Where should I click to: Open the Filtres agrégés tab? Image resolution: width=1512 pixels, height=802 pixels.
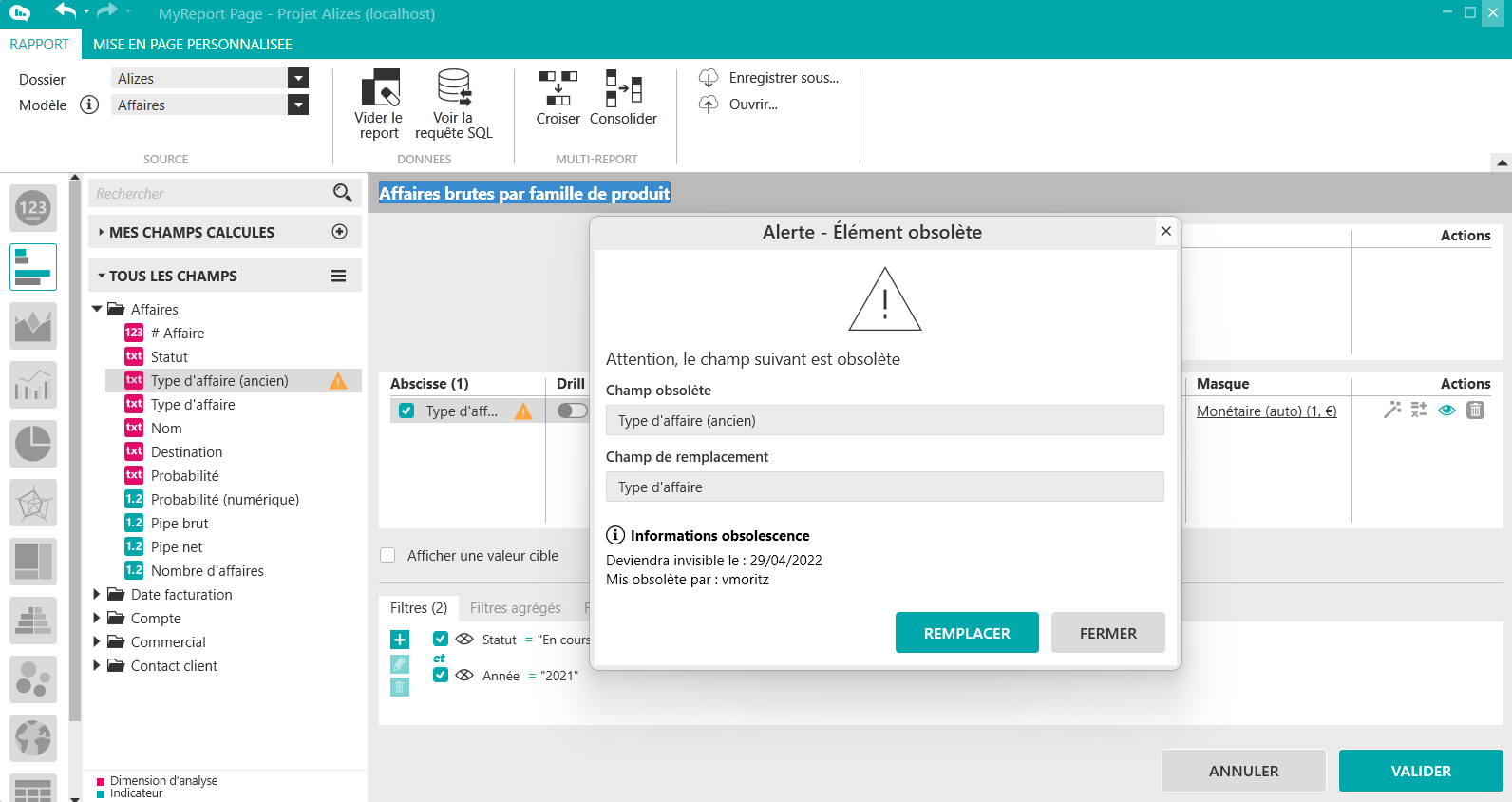pos(515,608)
